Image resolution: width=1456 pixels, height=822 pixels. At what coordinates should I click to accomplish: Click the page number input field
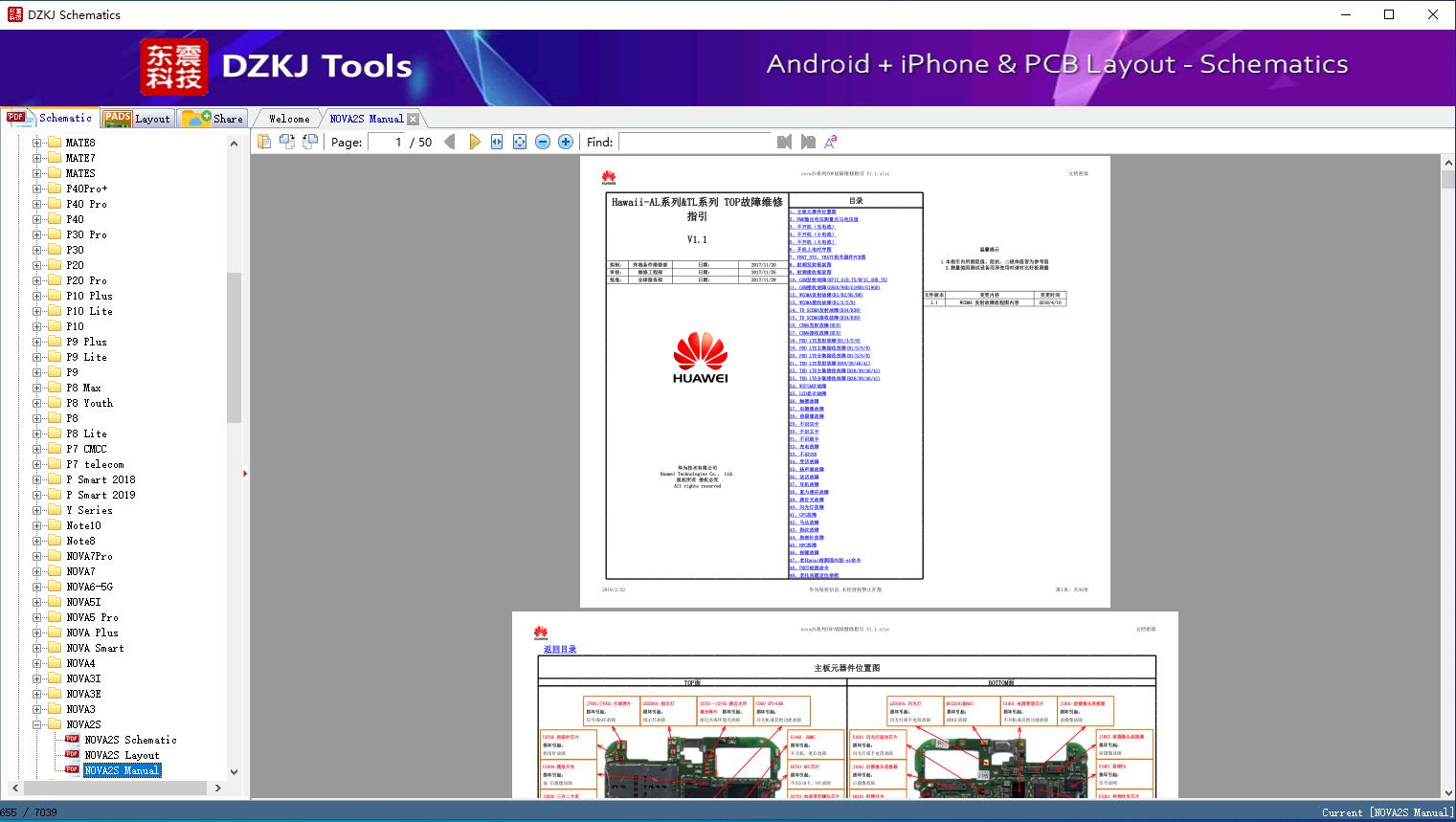pyautogui.click(x=386, y=142)
